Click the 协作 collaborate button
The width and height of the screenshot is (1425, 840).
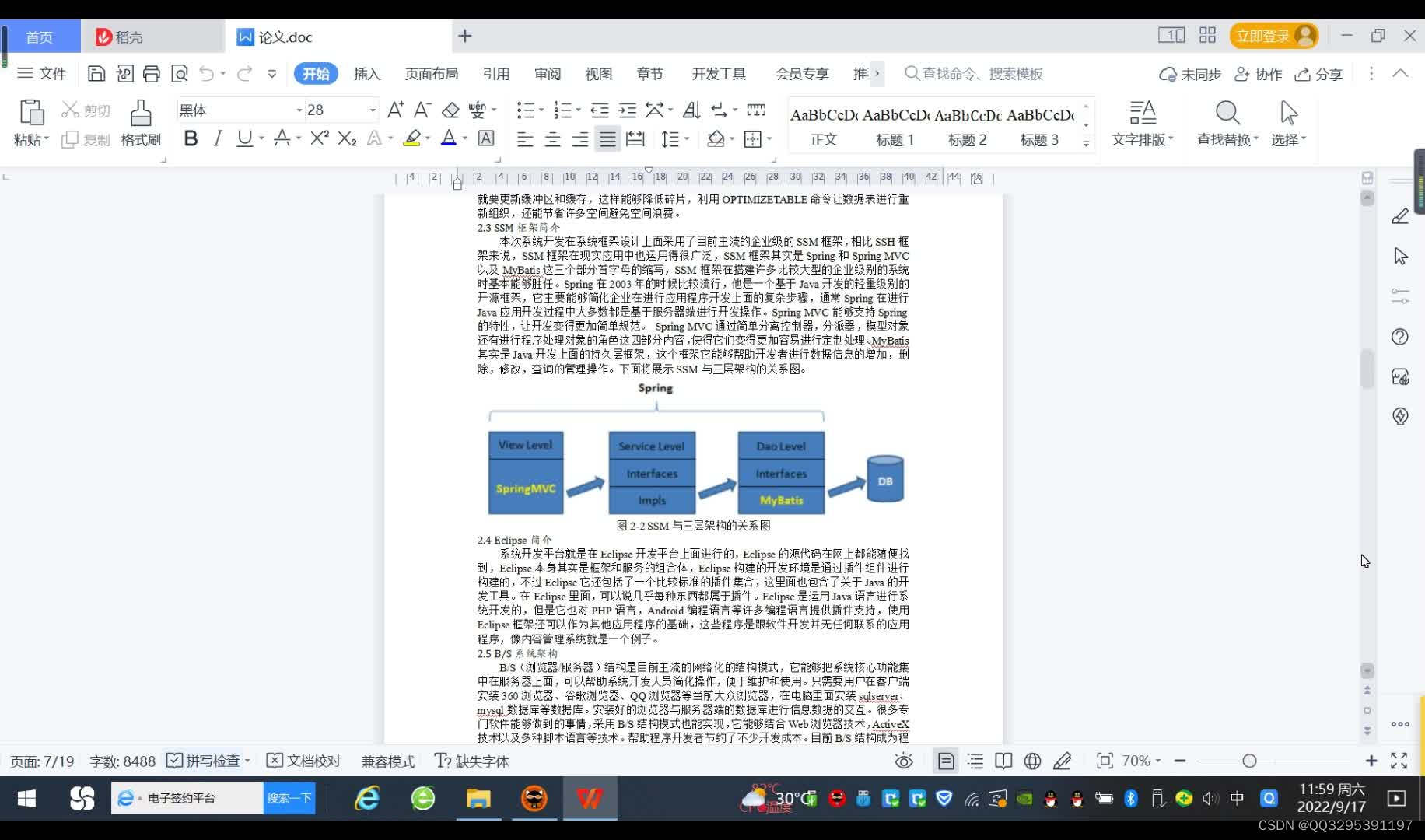[1258, 74]
